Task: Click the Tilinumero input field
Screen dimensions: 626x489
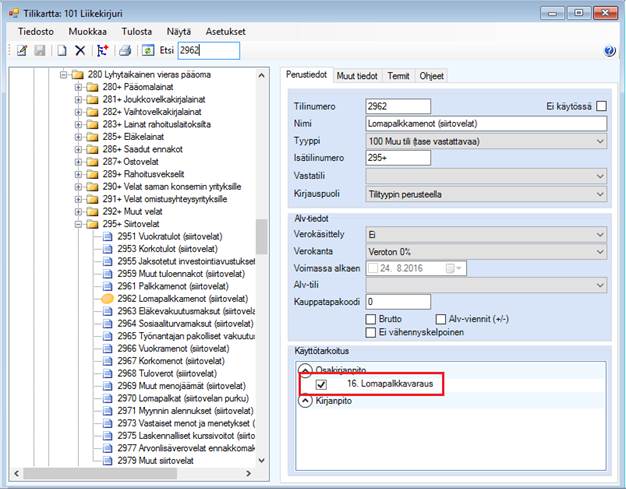Action: [x=398, y=106]
